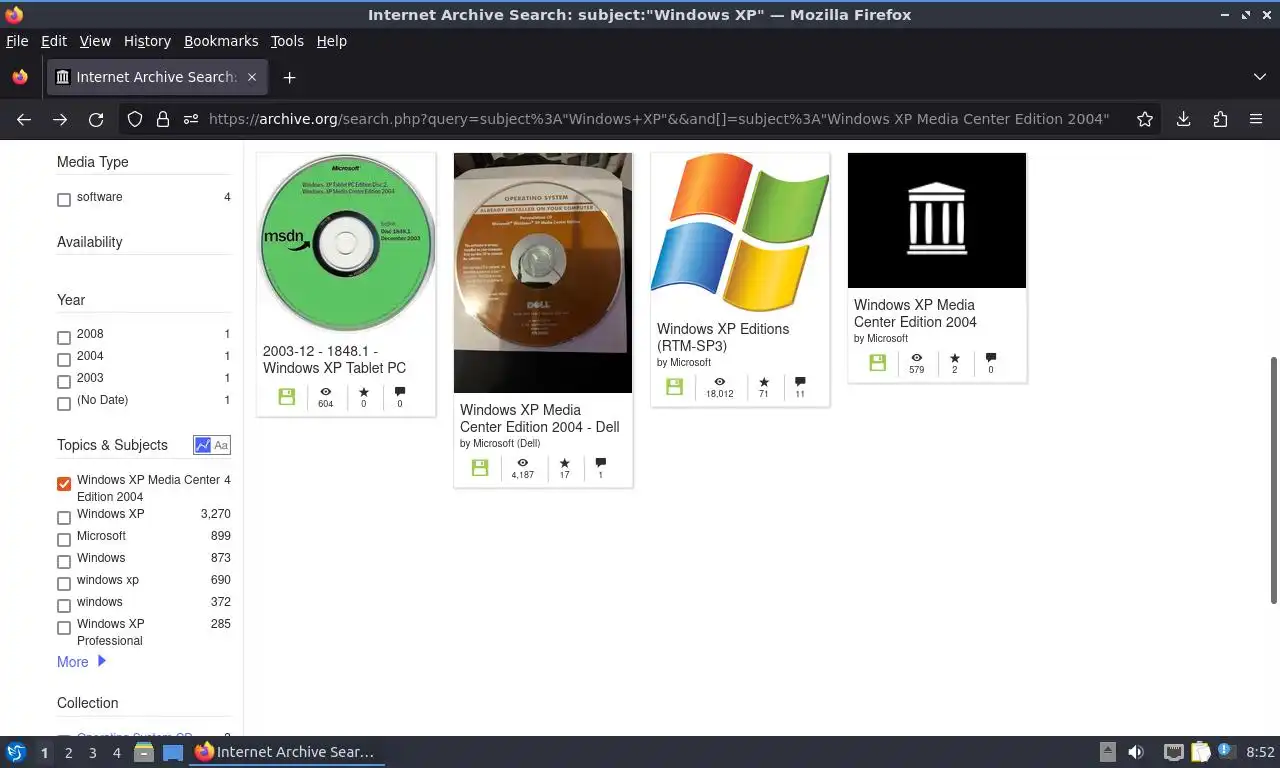Image resolution: width=1280 pixels, height=768 pixels.
Task: Click Internet Archive Search taskbar window button
Action: pyautogui.click(x=288, y=752)
